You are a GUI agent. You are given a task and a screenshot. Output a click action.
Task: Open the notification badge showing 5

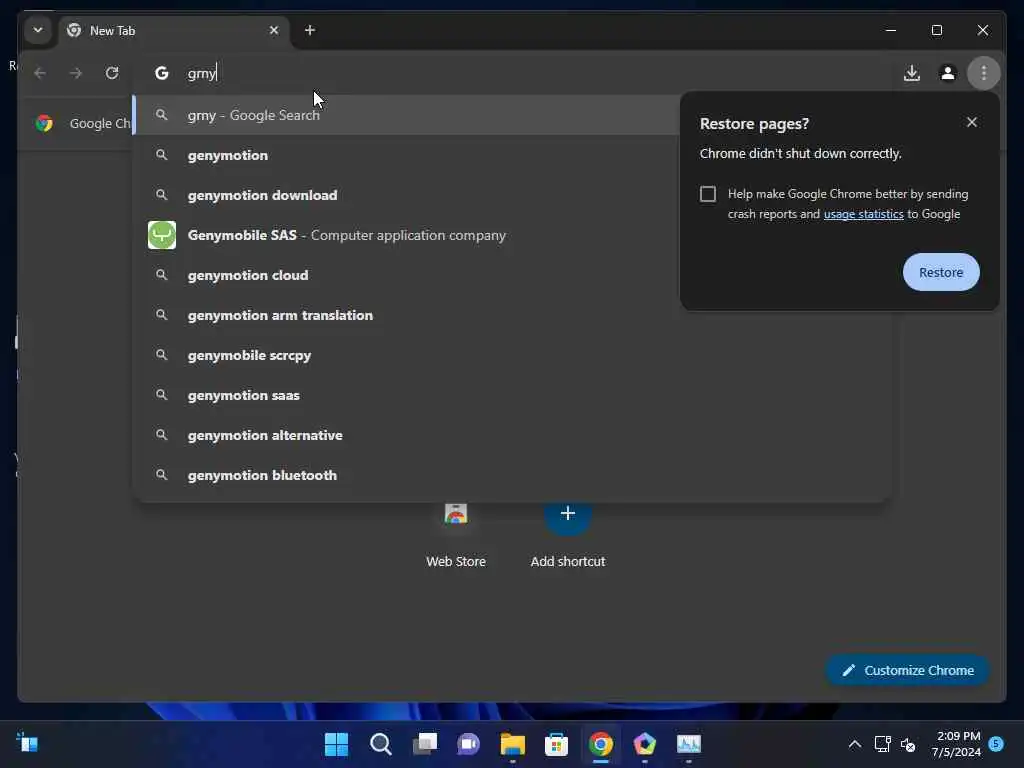(996, 743)
